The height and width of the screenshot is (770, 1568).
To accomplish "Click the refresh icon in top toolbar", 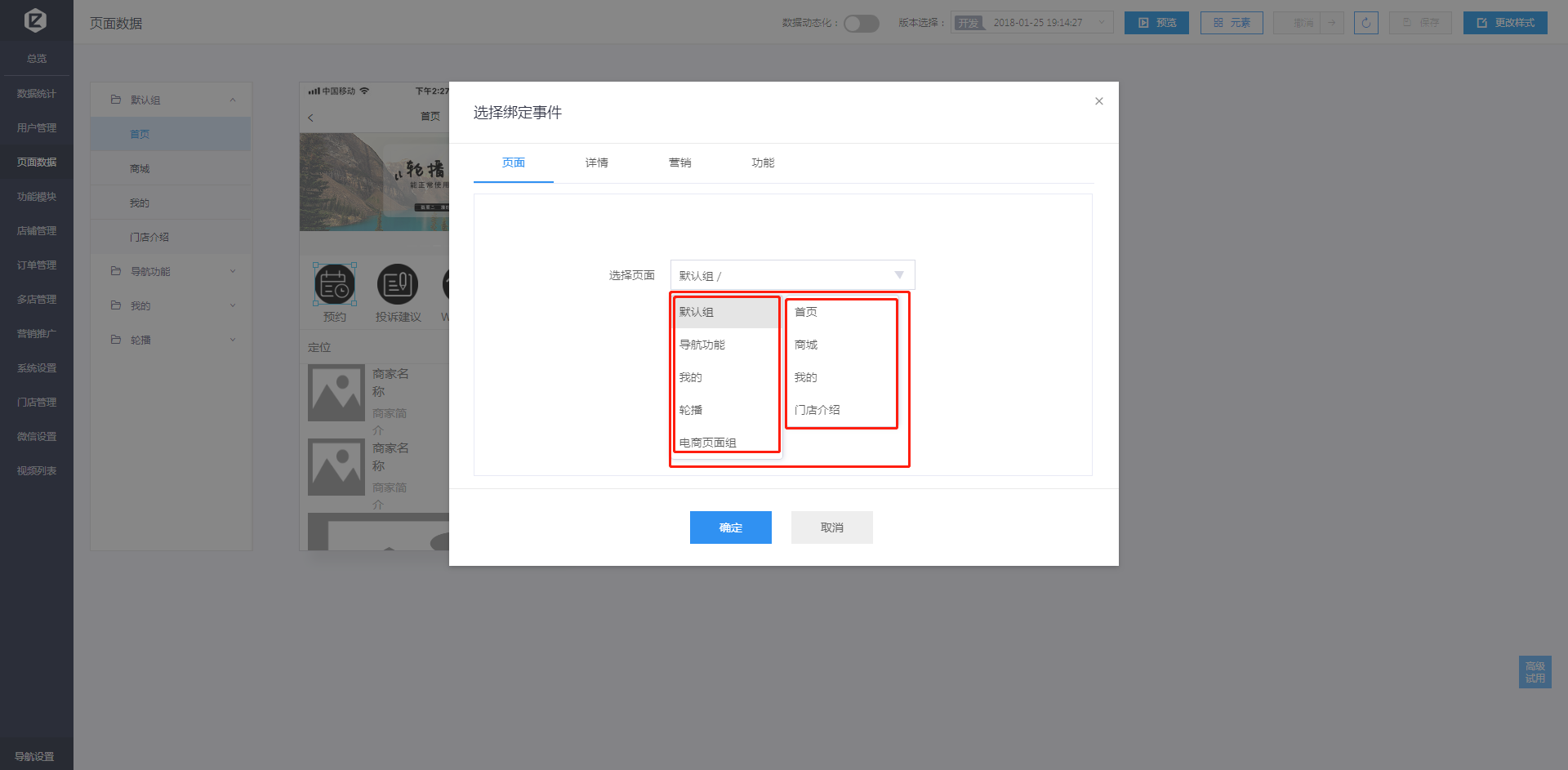I will (x=1365, y=23).
